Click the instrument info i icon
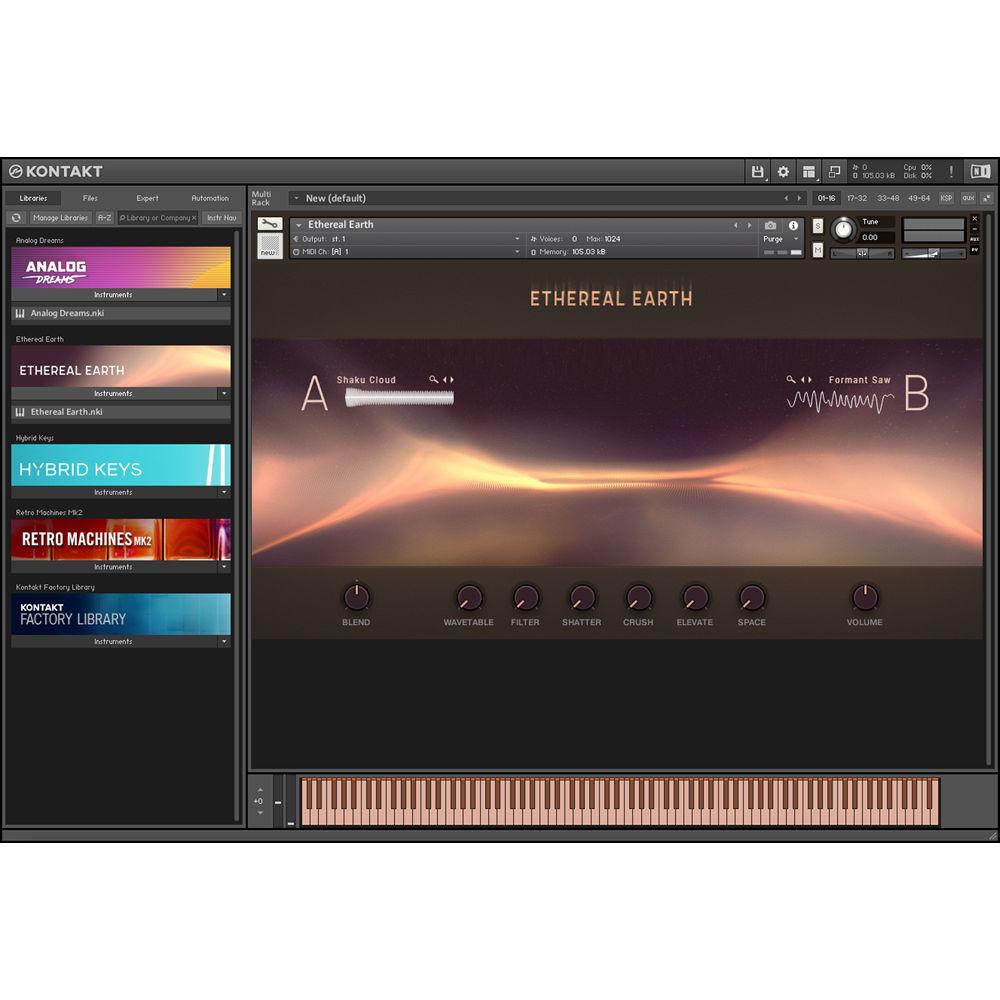This screenshot has width=1000, height=1000. tap(795, 227)
